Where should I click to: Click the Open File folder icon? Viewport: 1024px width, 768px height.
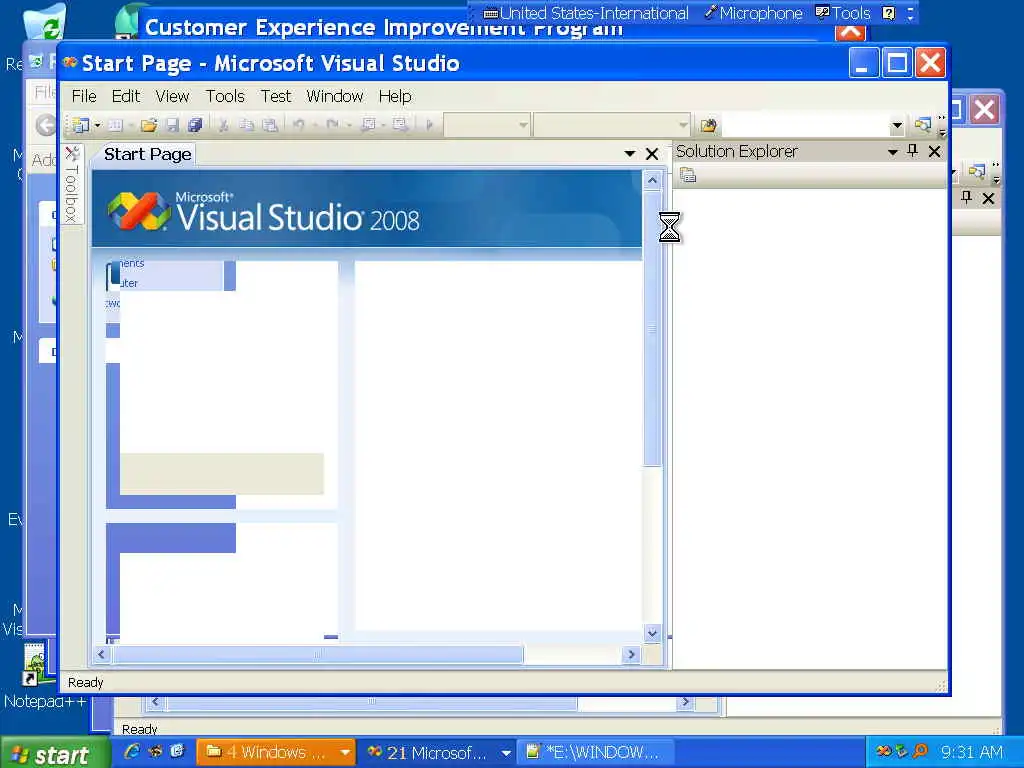(149, 125)
